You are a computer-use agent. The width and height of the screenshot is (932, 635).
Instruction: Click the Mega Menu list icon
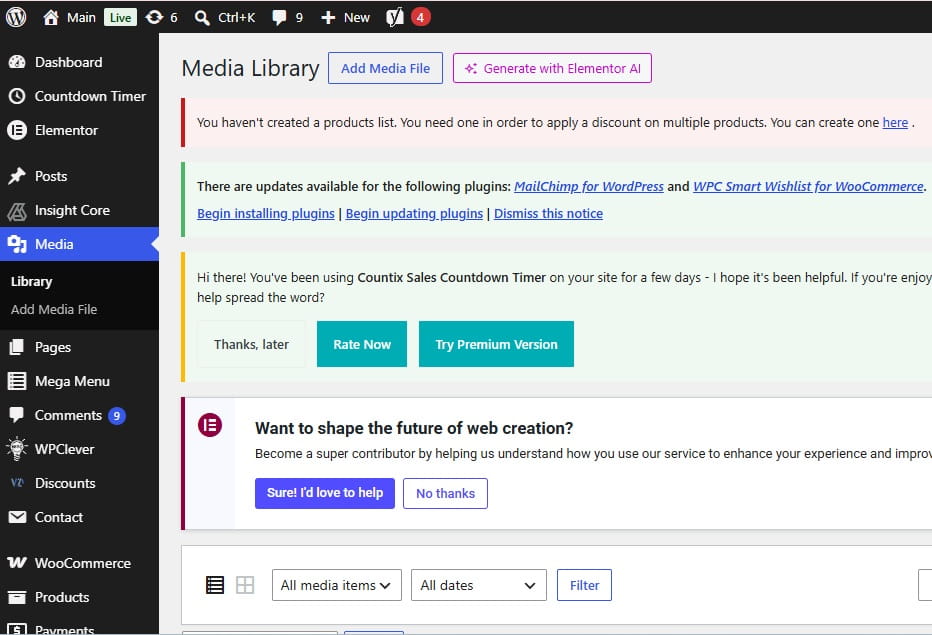click(17, 381)
